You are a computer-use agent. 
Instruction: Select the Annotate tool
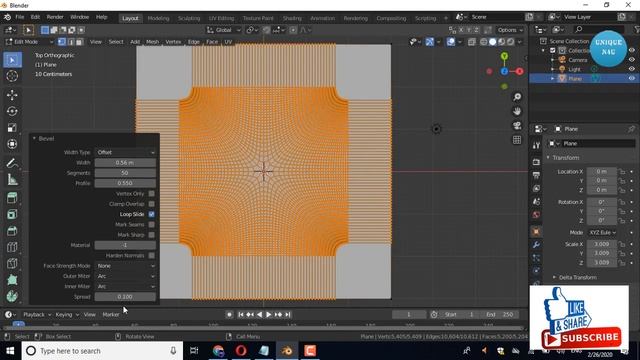(x=12, y=163)
